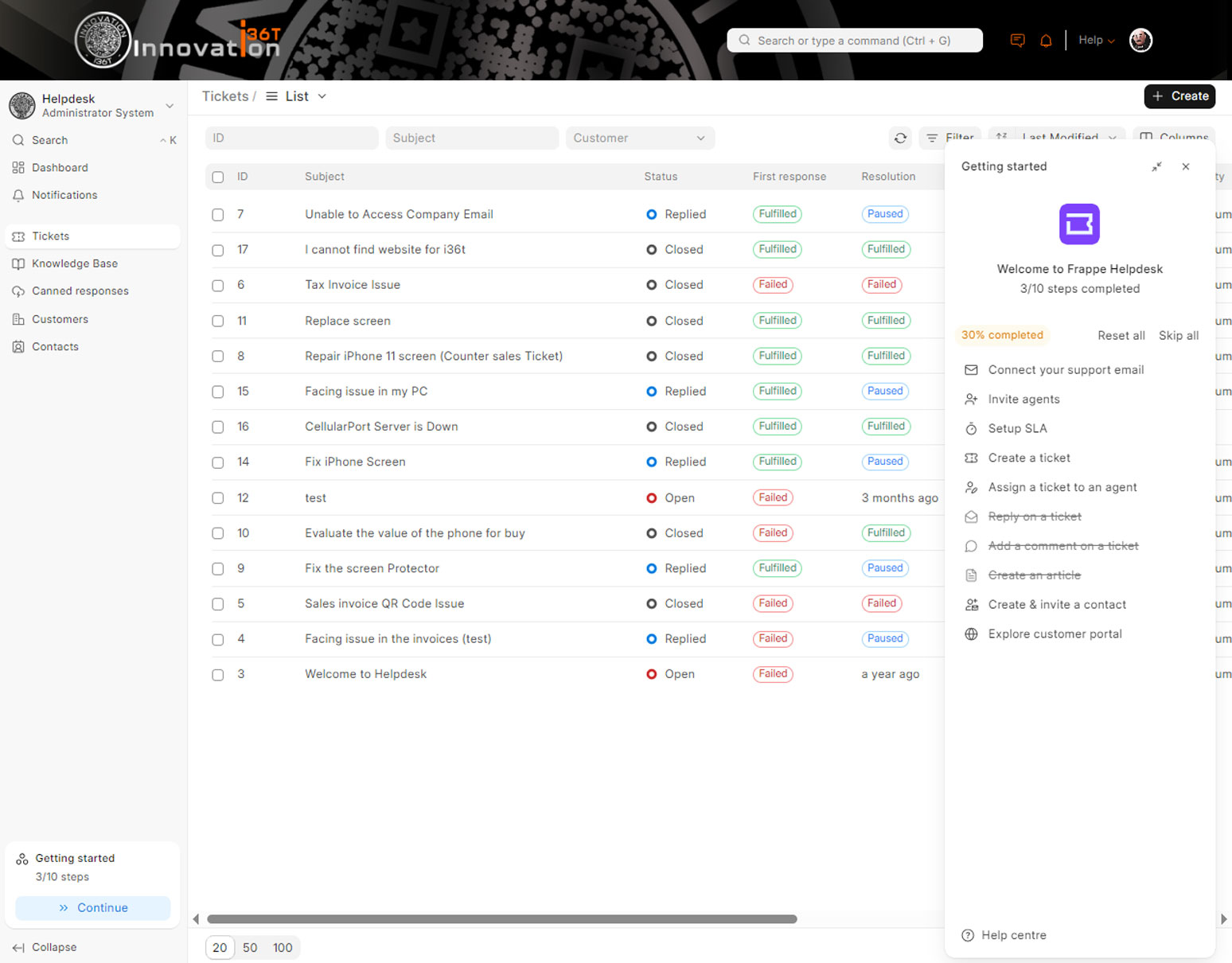The image size is (1232, 963).
Task: Click the refresh tickets list icon
Action: pos(900,138)
